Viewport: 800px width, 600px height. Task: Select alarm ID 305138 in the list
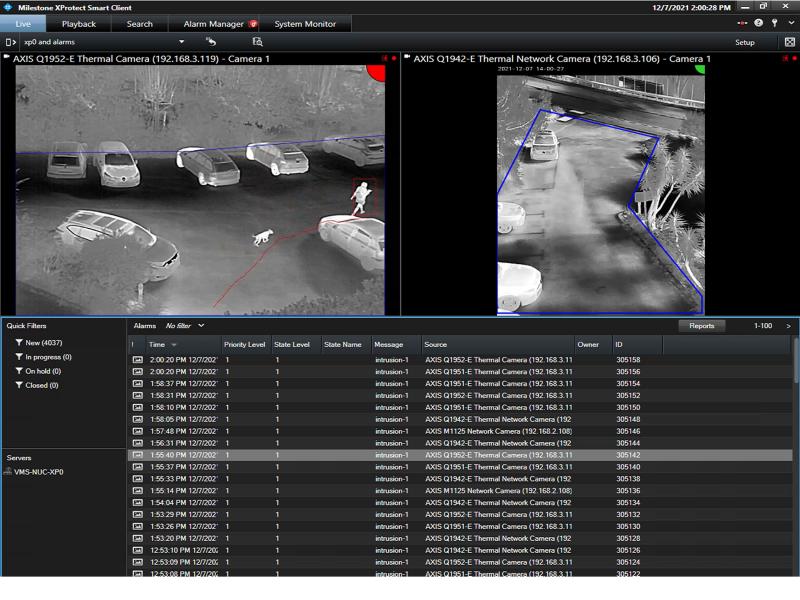(460, 479)
